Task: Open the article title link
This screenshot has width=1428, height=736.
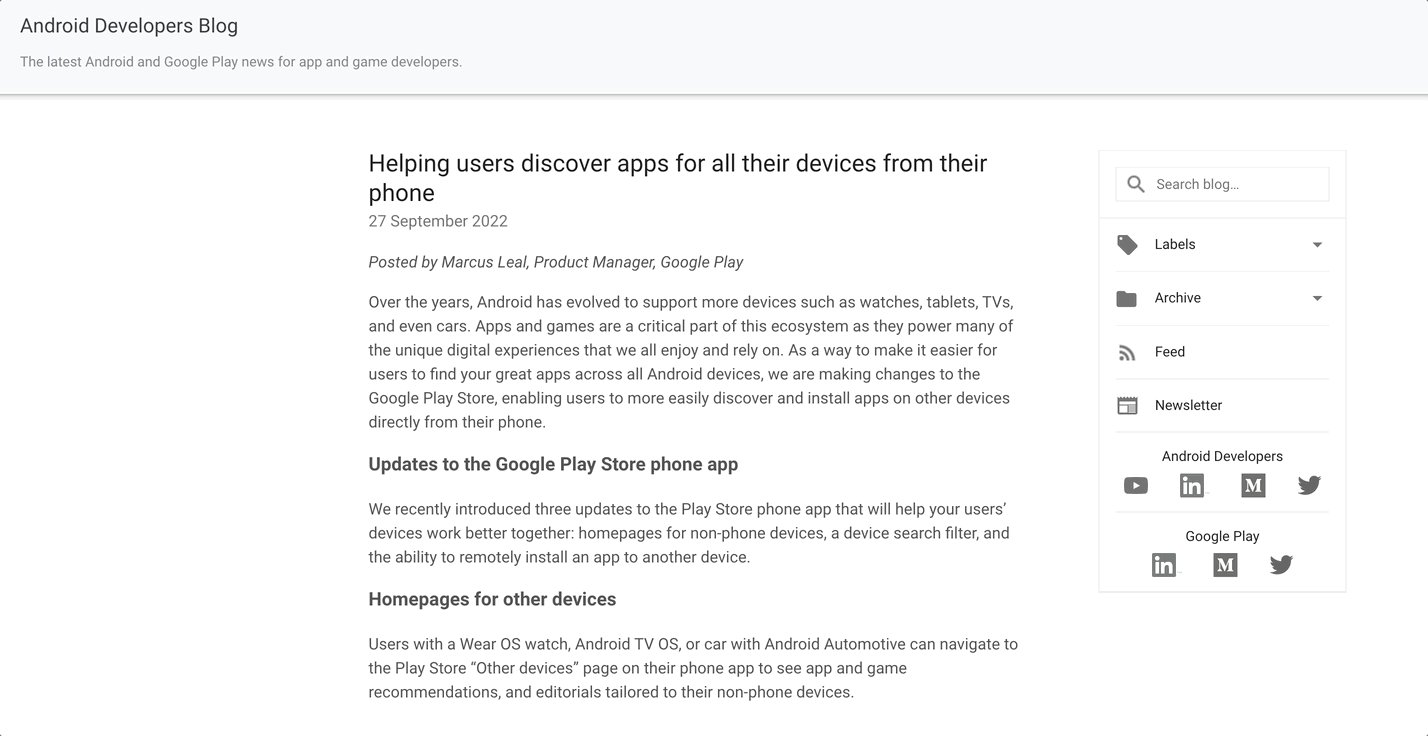Action: click(x=678, y=178)
